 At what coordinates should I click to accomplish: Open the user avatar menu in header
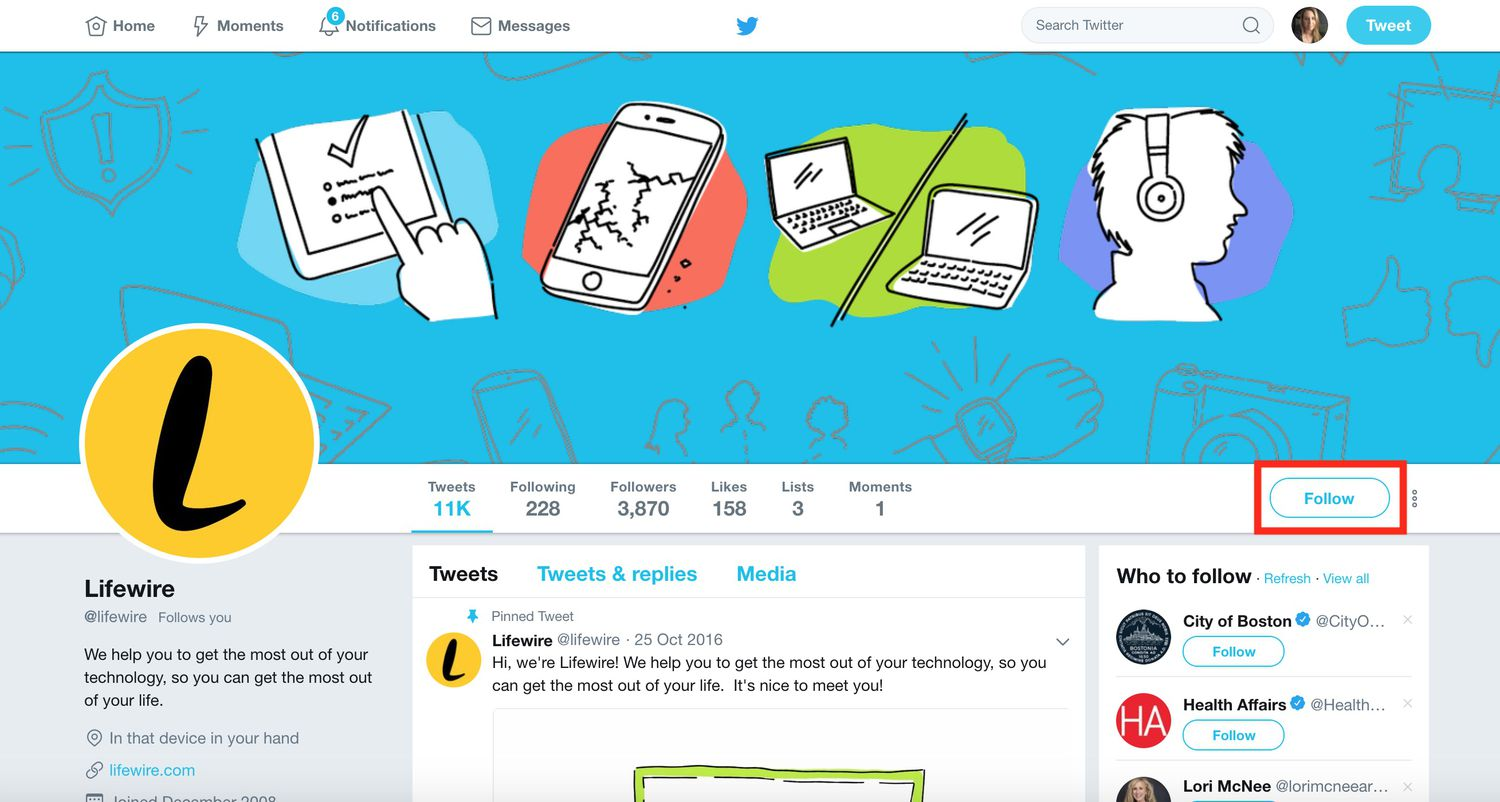1309,26
